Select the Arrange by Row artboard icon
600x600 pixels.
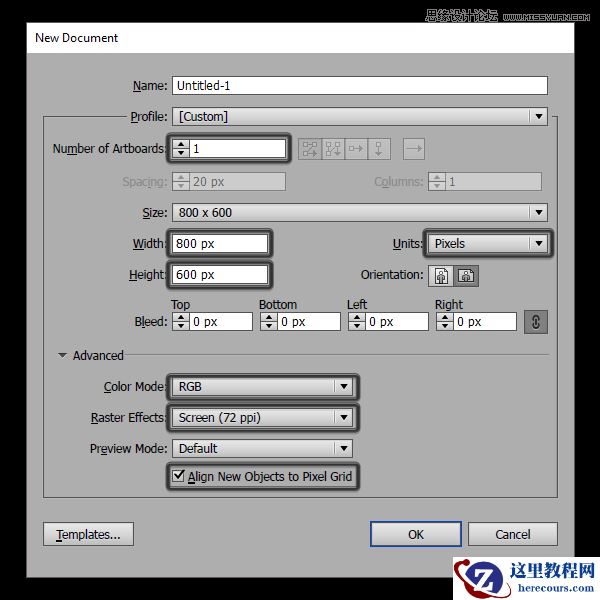356,149
